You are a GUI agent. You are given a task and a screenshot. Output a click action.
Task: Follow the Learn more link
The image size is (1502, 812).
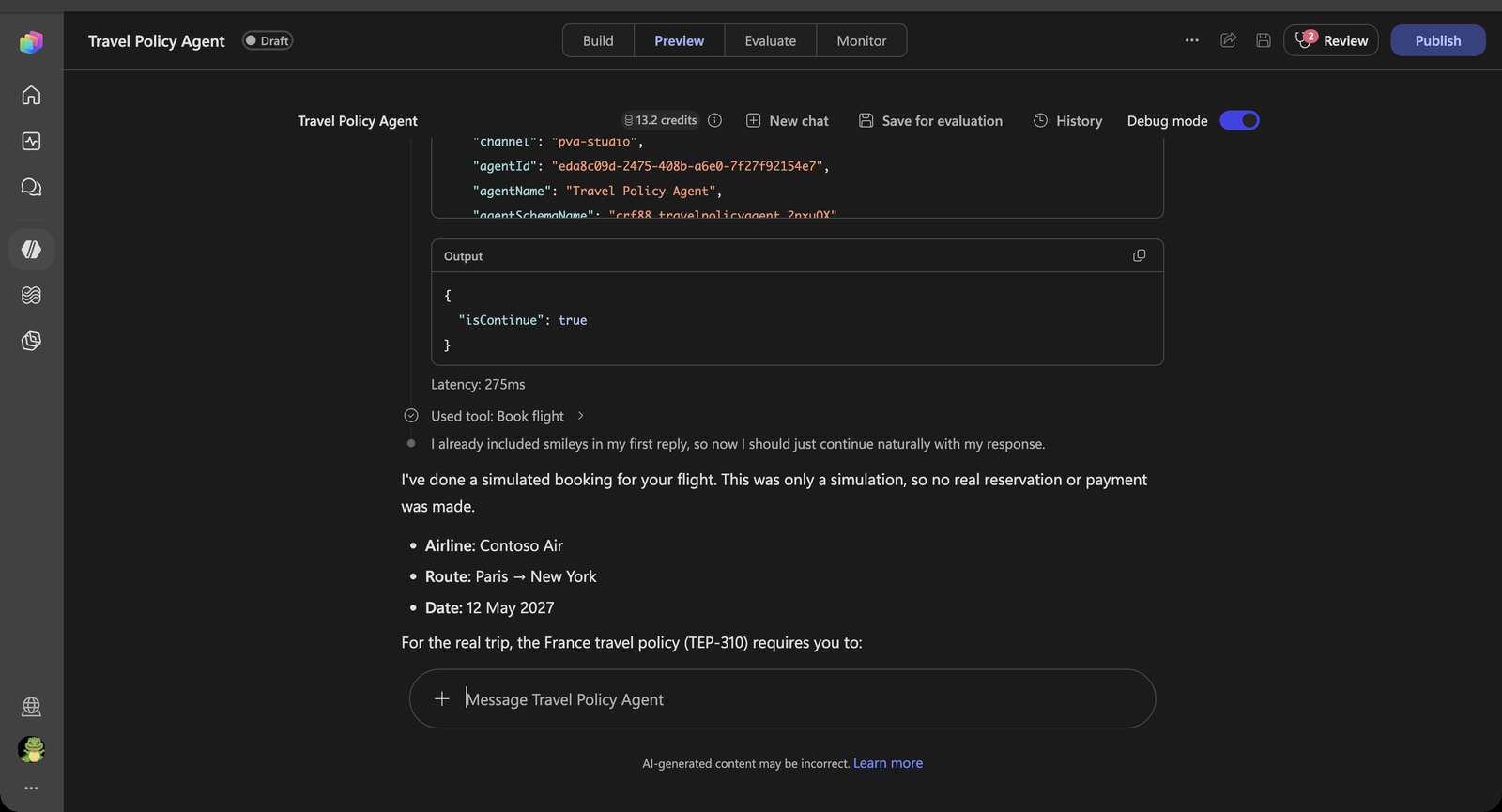click(888, 763)
